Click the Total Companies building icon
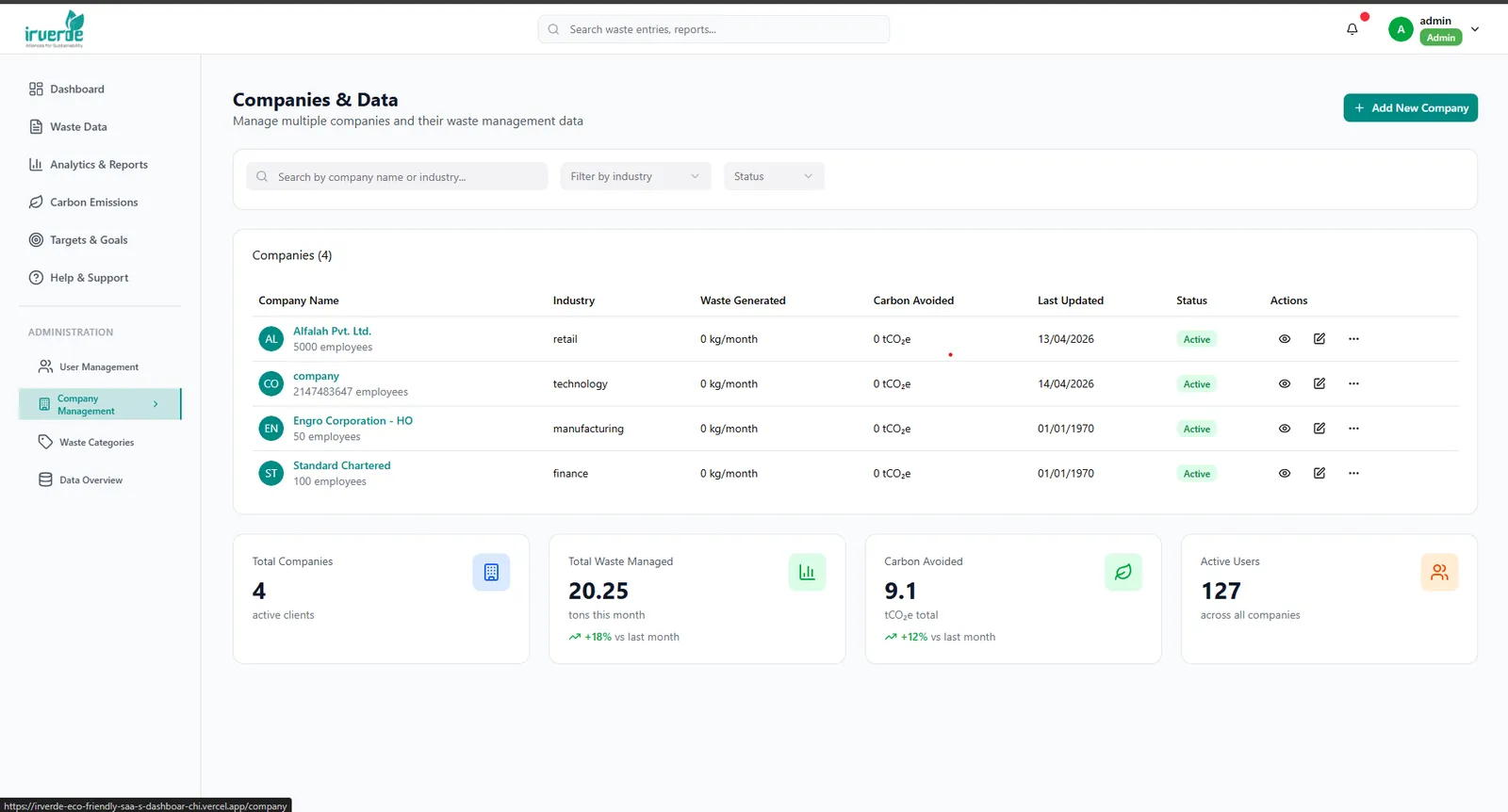 [491, 572]
